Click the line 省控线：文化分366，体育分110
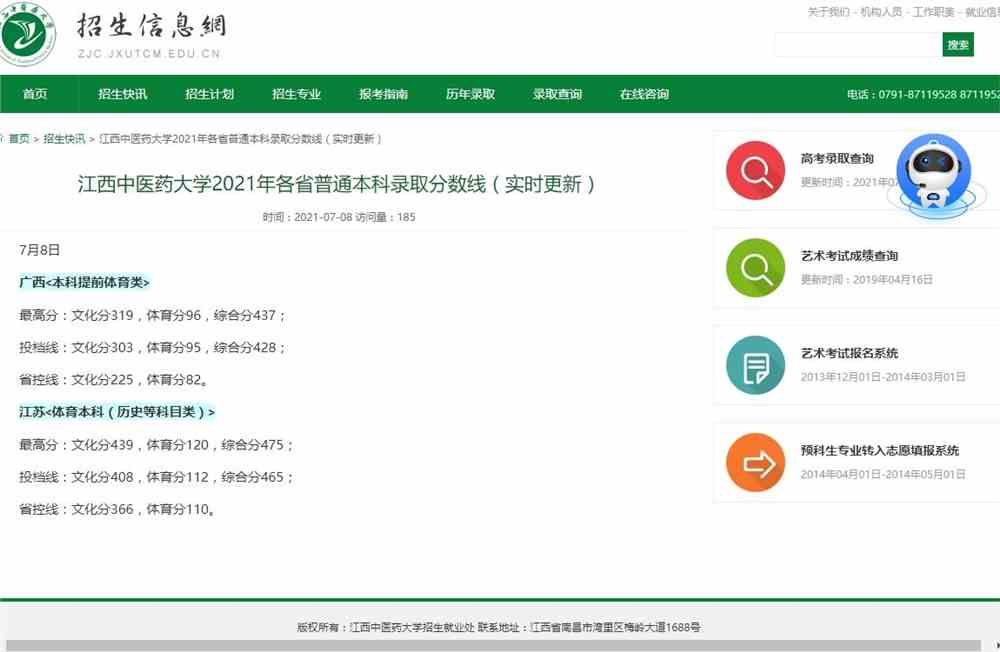1000x652 pixels. 117,510
